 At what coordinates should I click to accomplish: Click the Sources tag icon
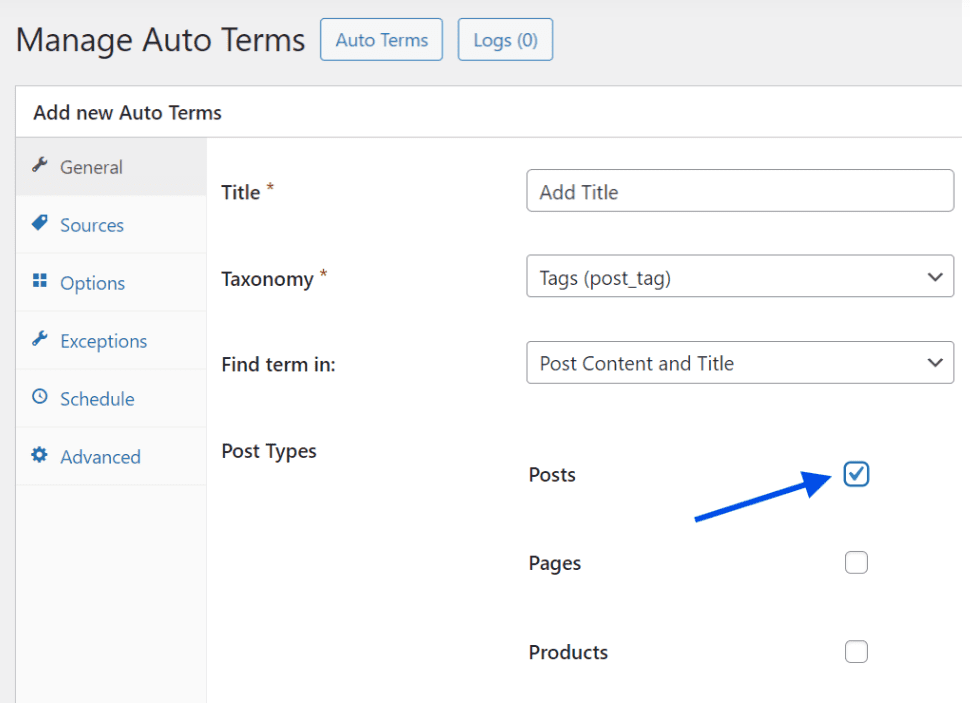tap(40, 223)
